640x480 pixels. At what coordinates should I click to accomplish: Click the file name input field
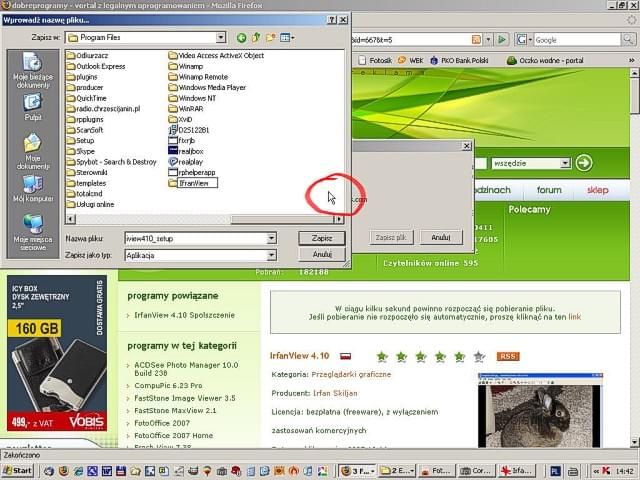(196, 238)
